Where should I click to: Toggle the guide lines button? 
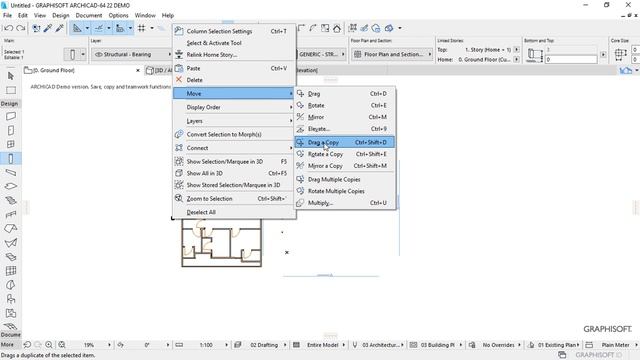click(77, 28)
